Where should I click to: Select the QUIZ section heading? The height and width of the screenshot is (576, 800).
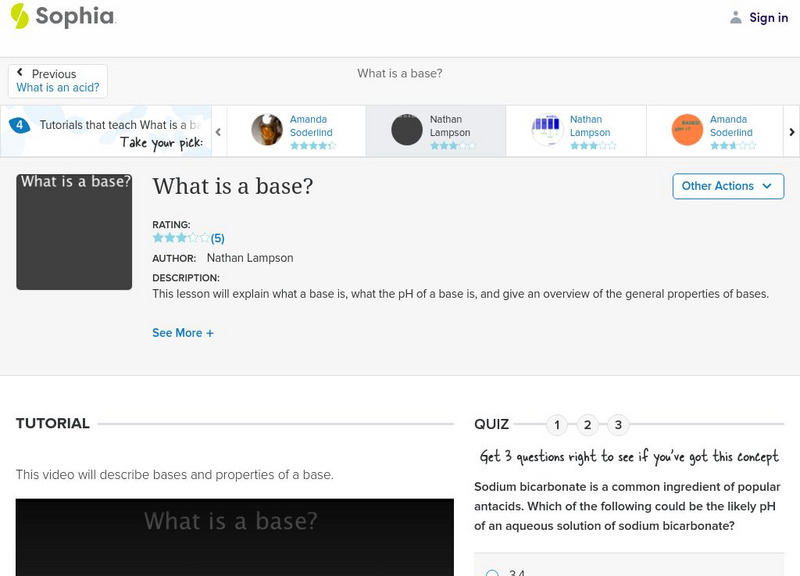click(491, 424)
